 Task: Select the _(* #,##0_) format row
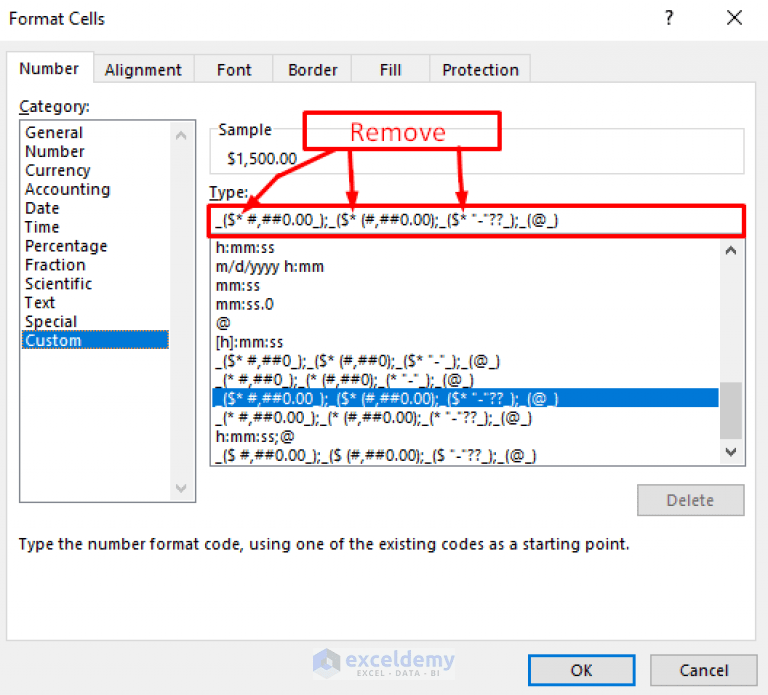[x=465, y=380]
